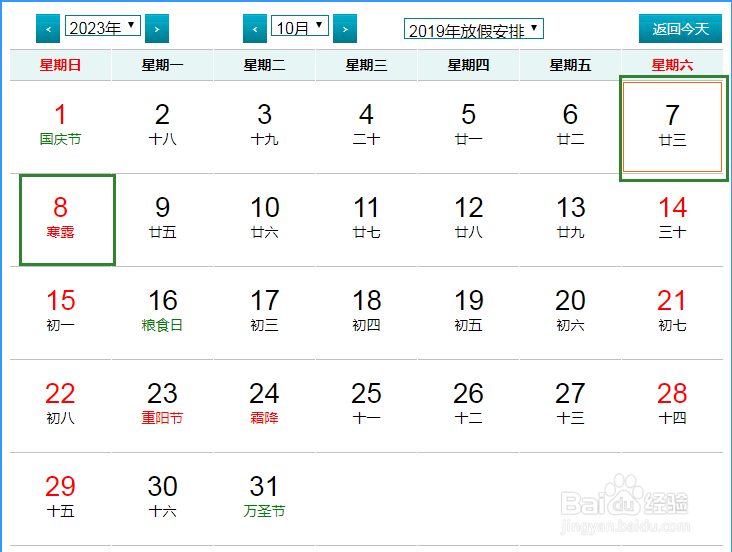Go to previous year arrow
732x552 pixels.
click(48, 28)
